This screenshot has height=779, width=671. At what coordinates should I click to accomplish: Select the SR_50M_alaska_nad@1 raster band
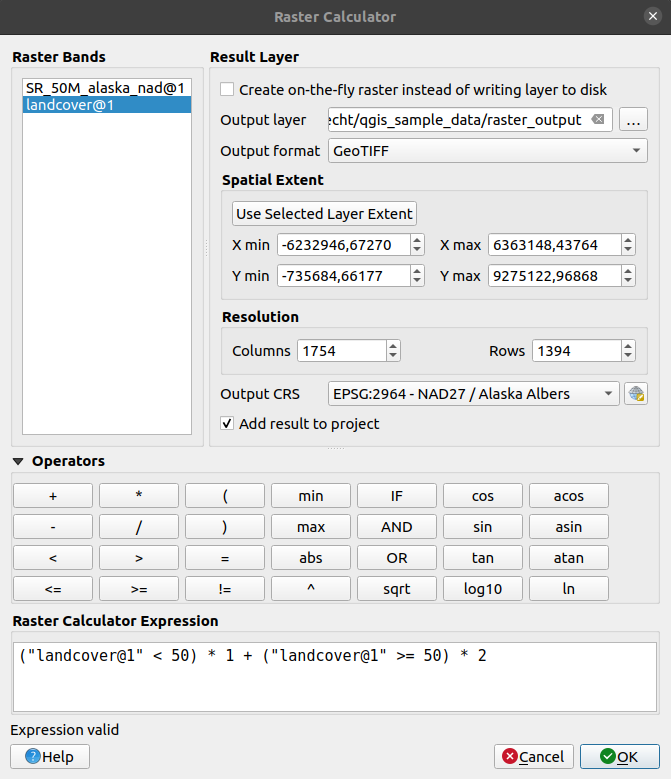pyautogui.click(x=105, y=88)
